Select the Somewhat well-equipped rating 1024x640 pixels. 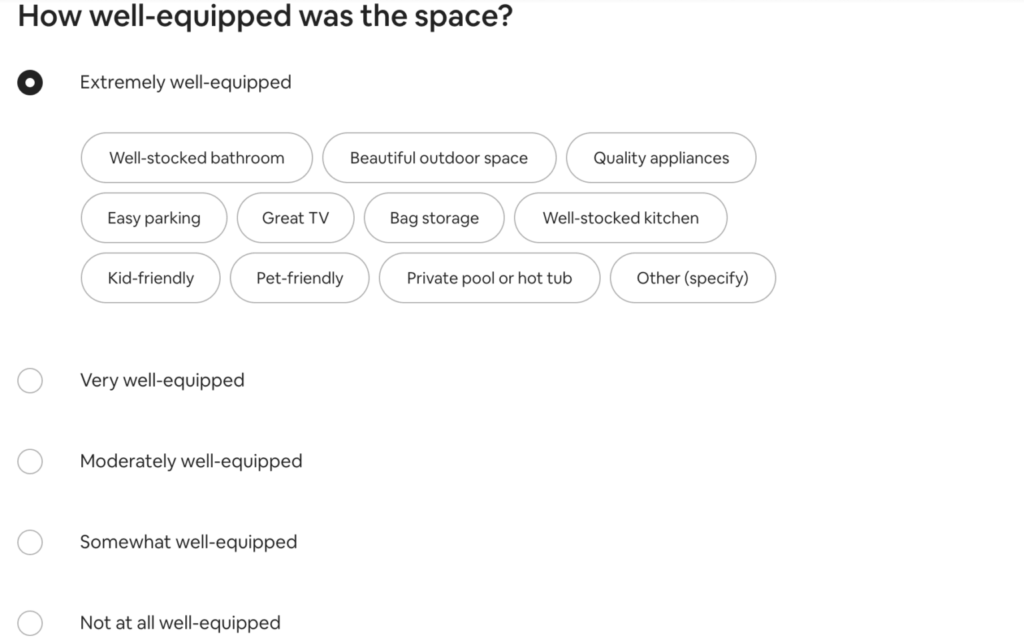click(x=30, y=542)
